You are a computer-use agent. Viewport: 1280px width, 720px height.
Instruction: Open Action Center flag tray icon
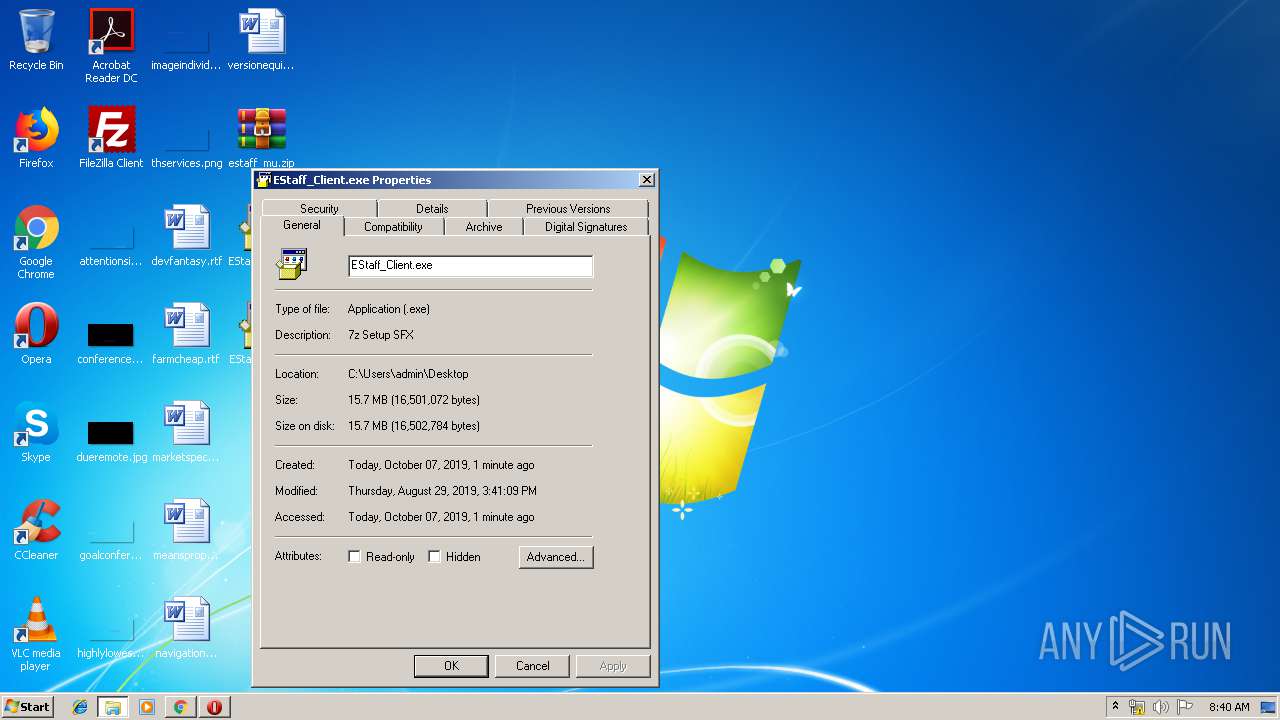point(1185,707)
